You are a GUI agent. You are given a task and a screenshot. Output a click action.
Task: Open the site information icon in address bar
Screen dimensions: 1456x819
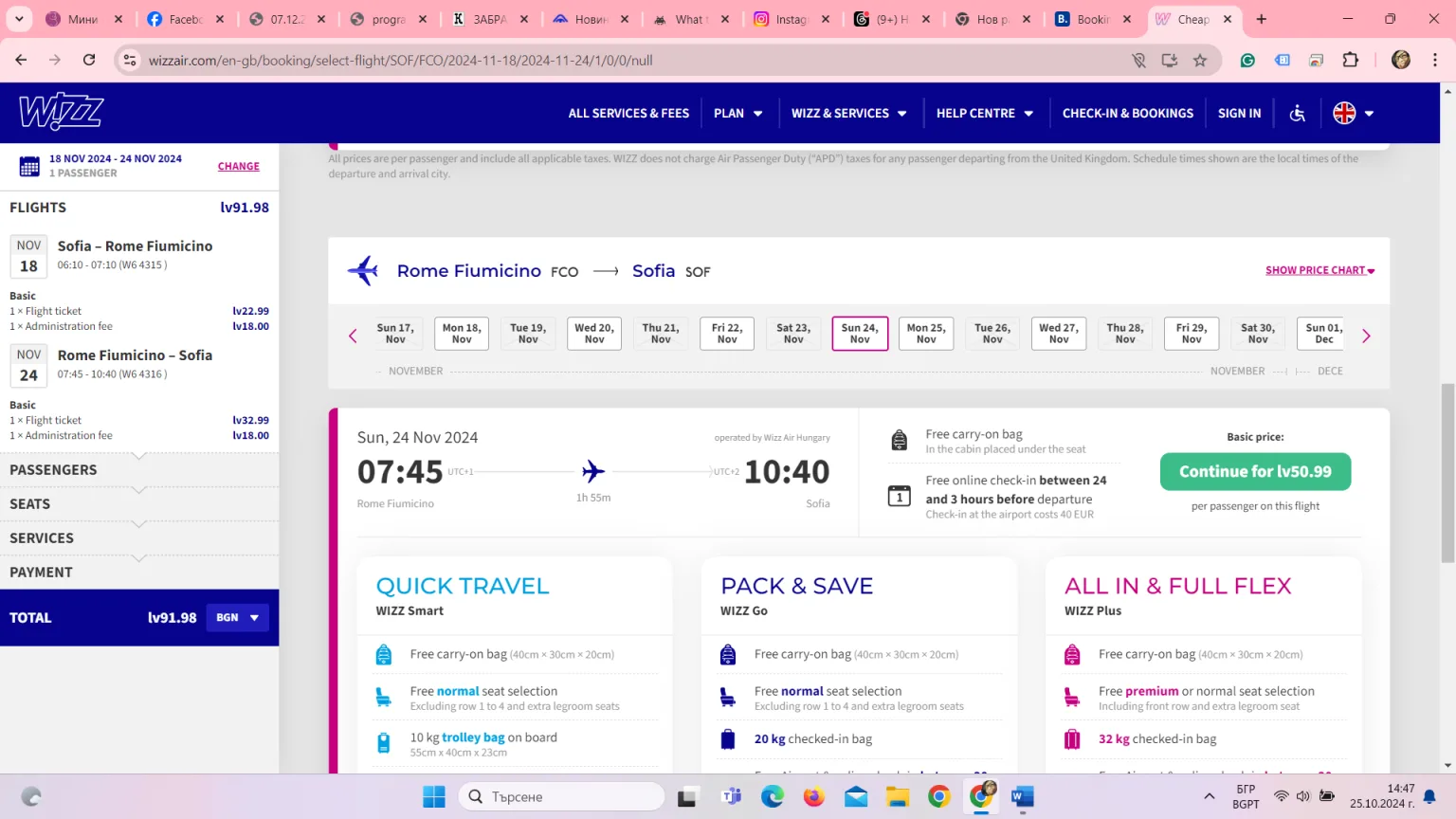pos(130,61)
